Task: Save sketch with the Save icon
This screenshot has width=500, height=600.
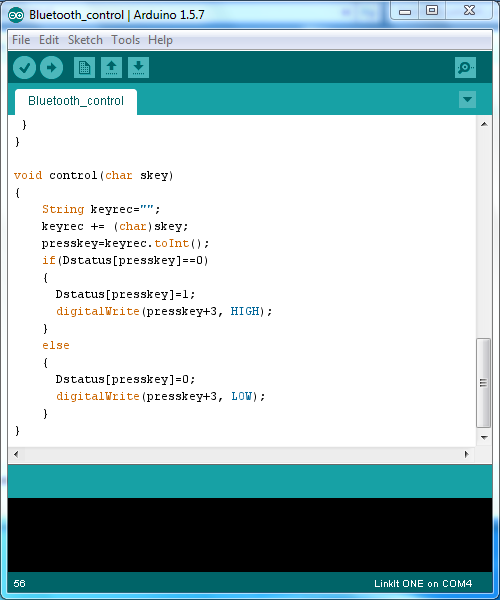Action: point(138,68)
